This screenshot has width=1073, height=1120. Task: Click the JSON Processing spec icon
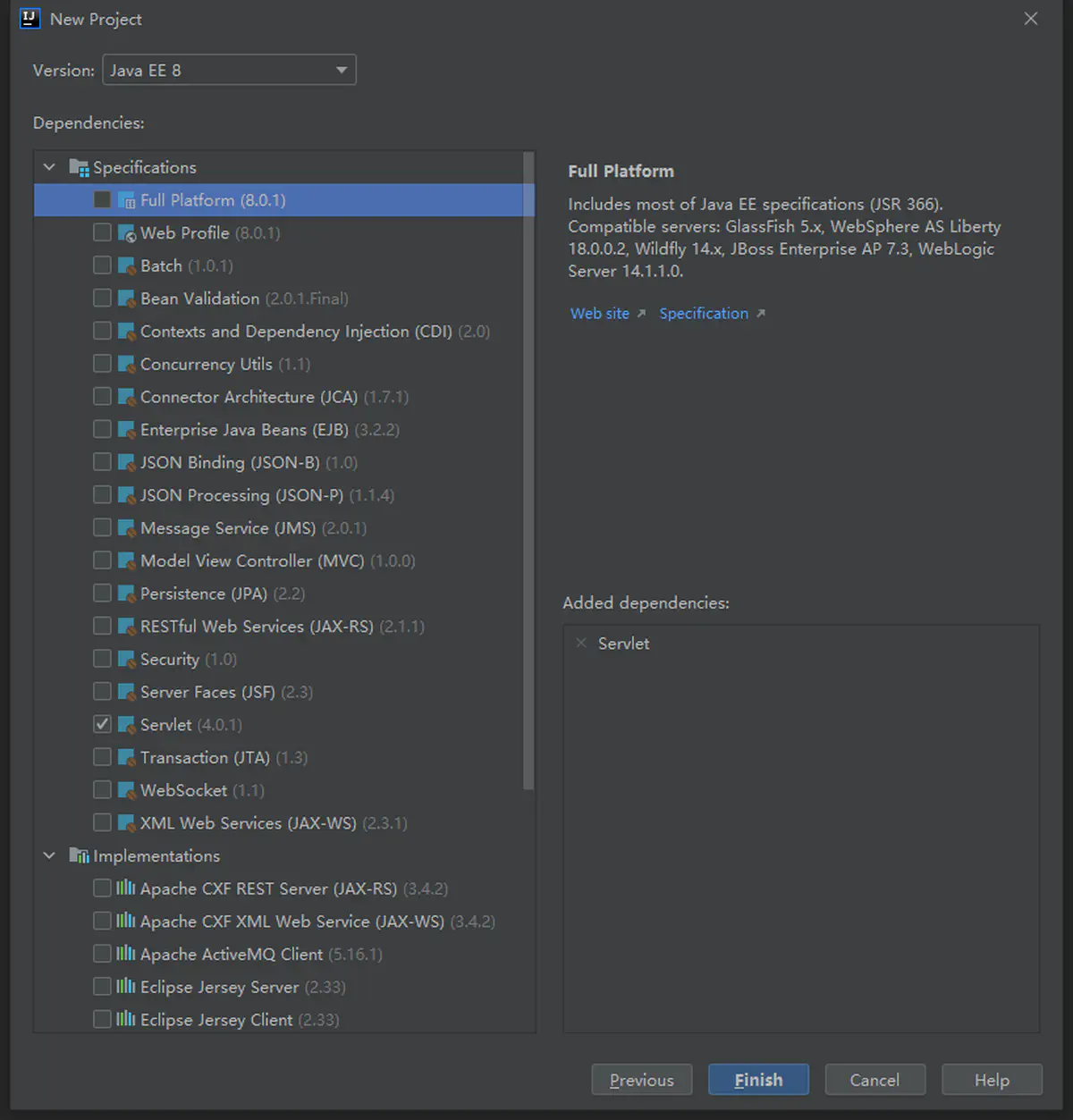[x=126, y=495]
